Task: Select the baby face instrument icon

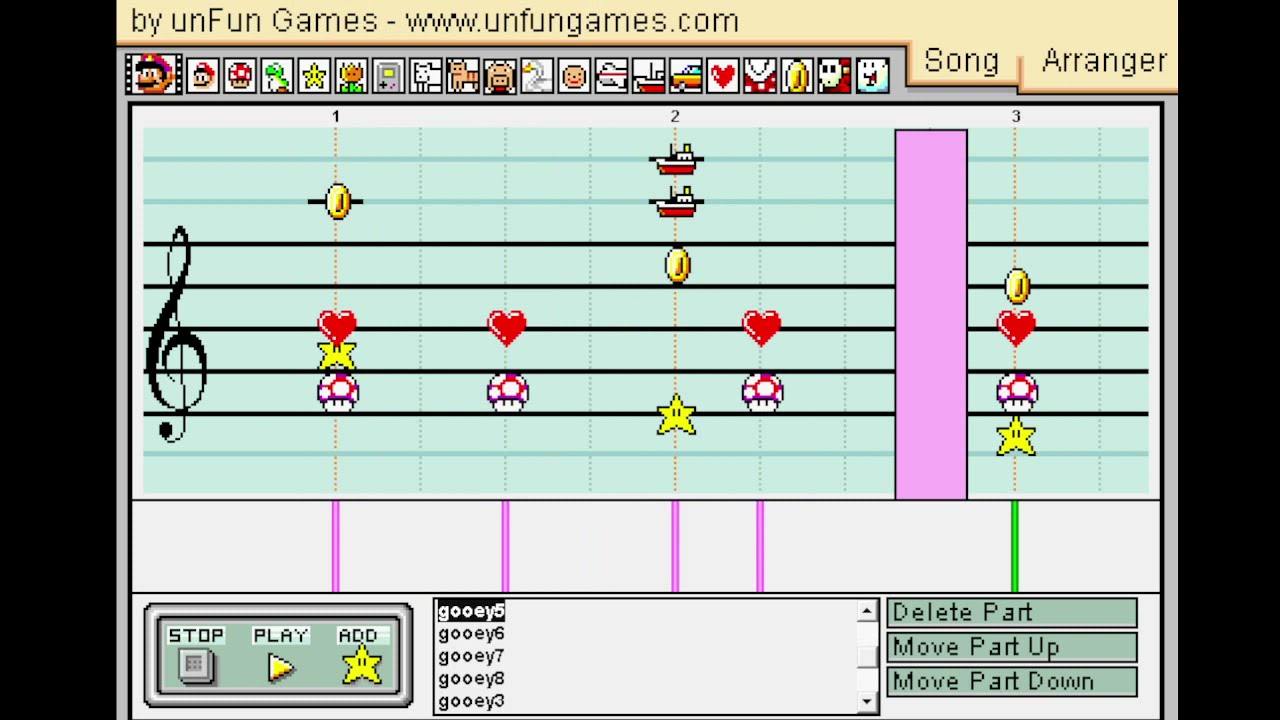Action: (575, 76)
